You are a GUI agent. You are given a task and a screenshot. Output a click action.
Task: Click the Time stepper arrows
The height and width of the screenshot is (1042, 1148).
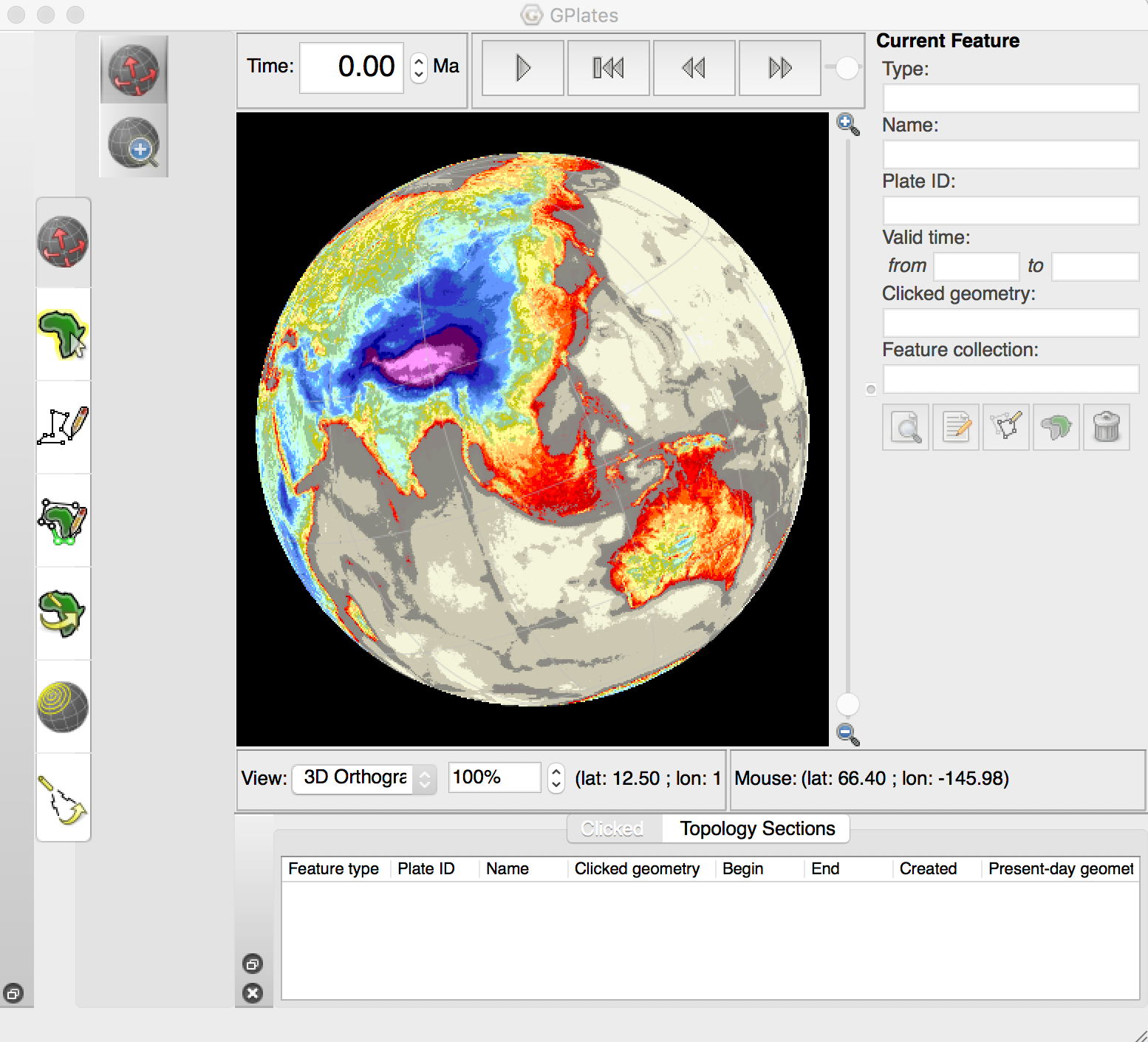[x=419, y=68]
